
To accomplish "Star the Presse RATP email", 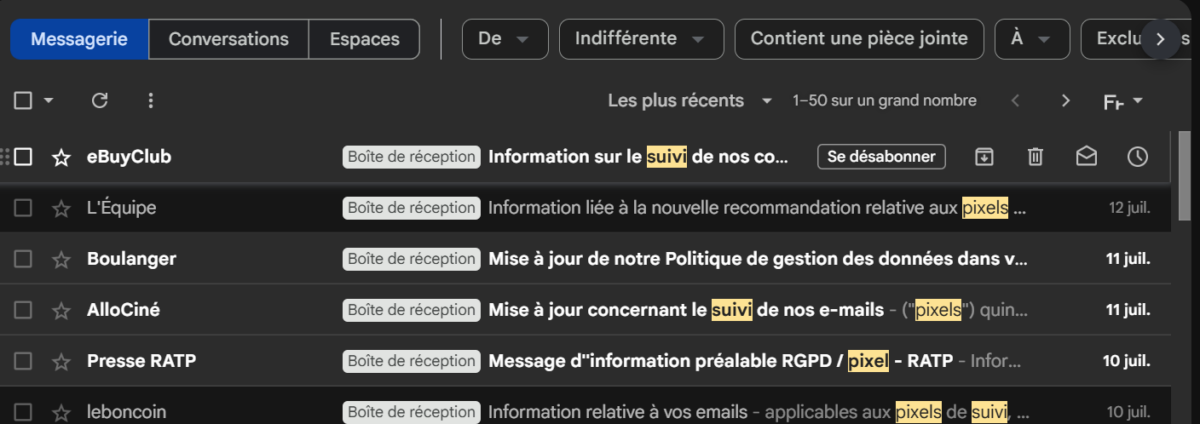I will point(61,361).
